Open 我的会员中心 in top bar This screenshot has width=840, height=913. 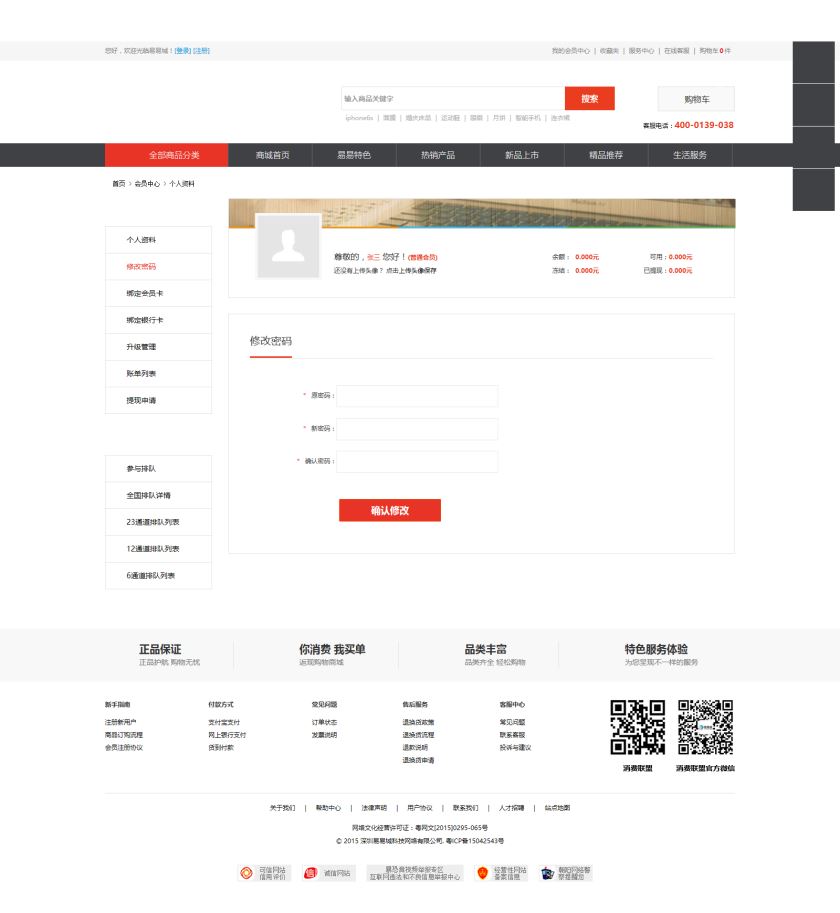[570, 51]
